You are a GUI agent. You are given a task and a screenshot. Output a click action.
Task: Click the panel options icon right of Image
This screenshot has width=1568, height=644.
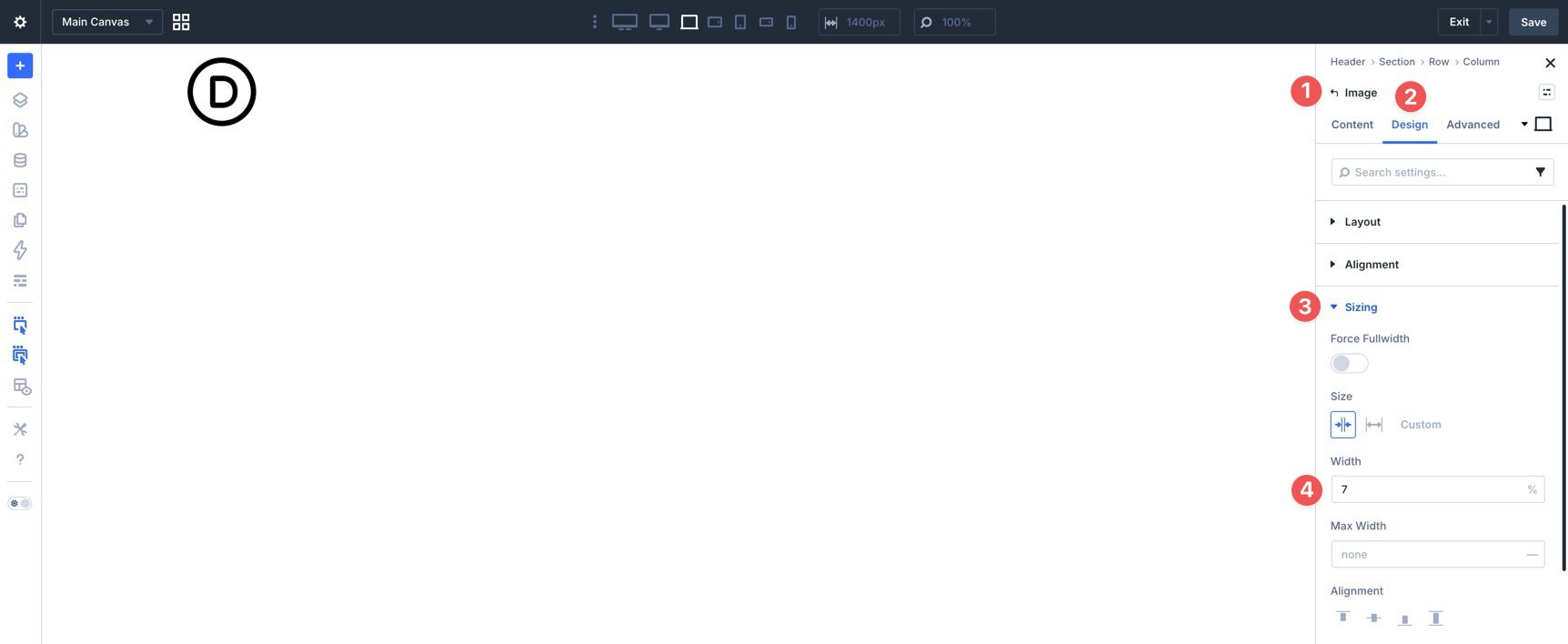(x=1546, y=92)
